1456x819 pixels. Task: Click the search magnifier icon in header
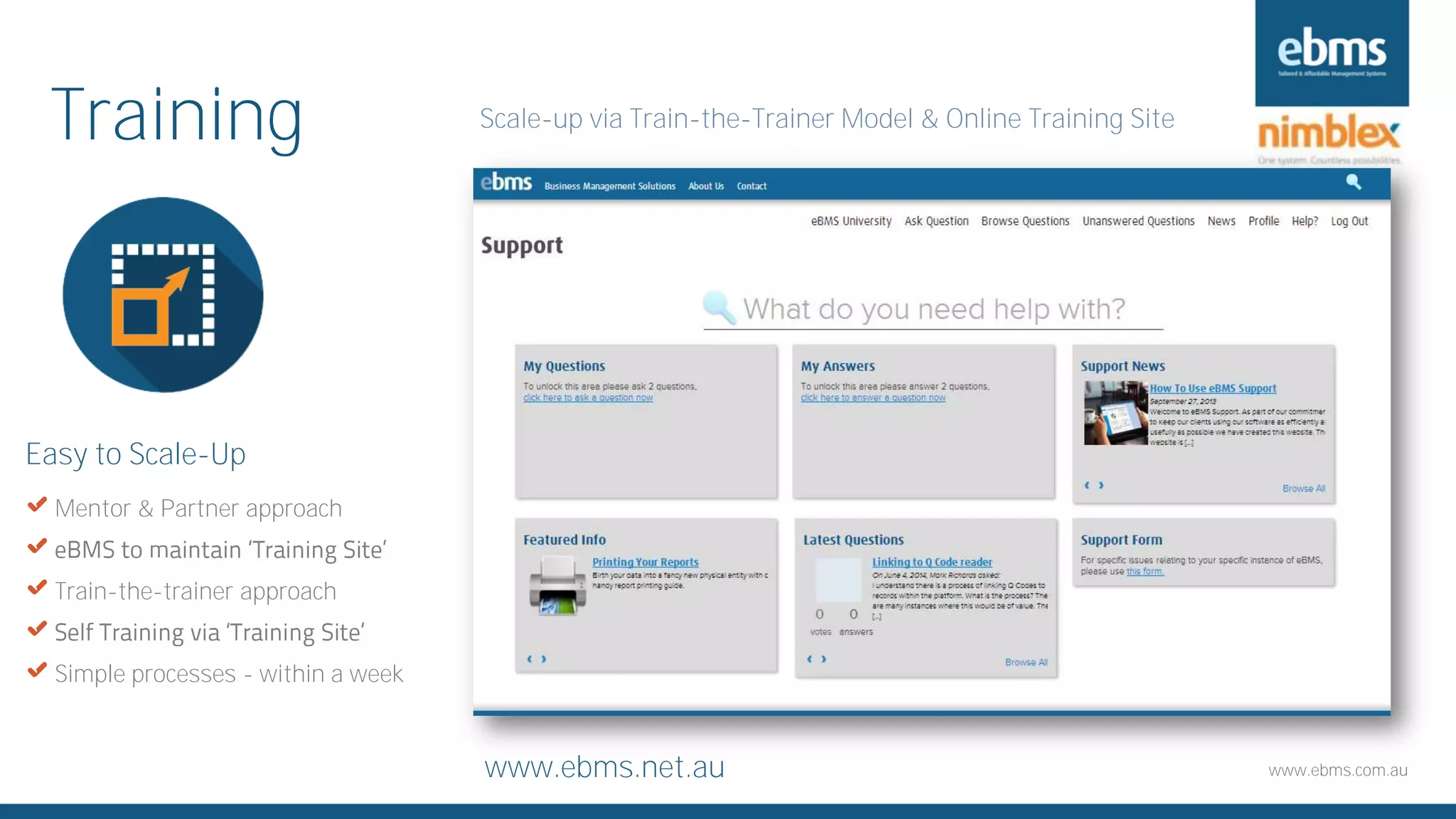[1354, 182]
